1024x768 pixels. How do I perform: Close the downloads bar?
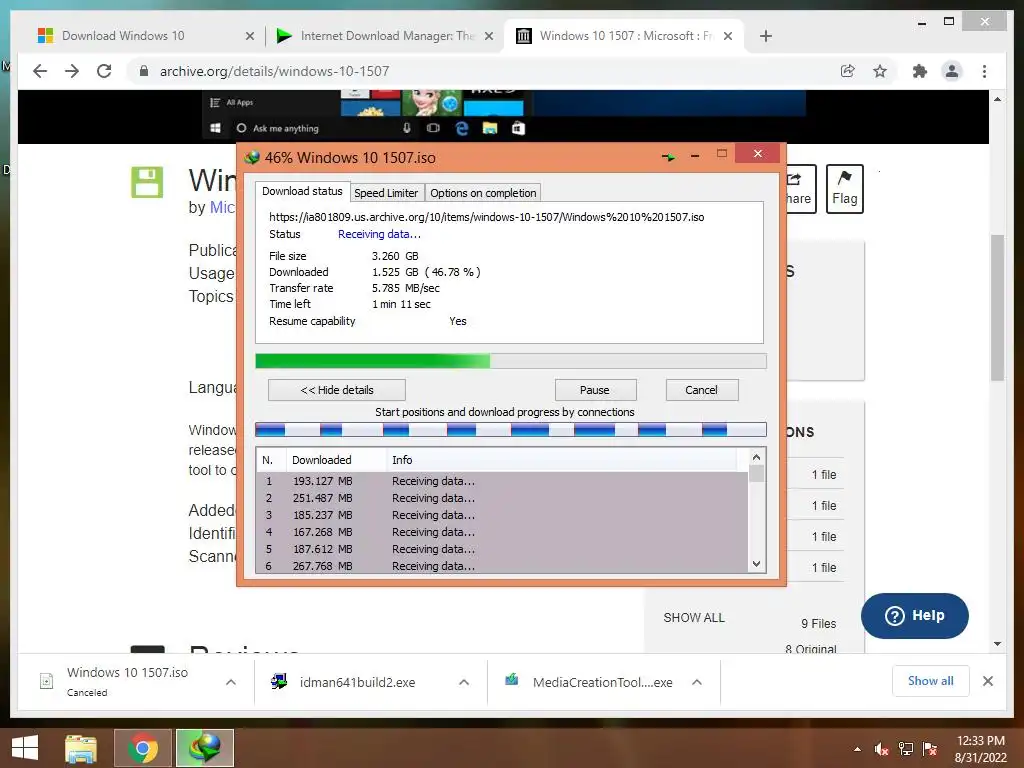point(988,681)
